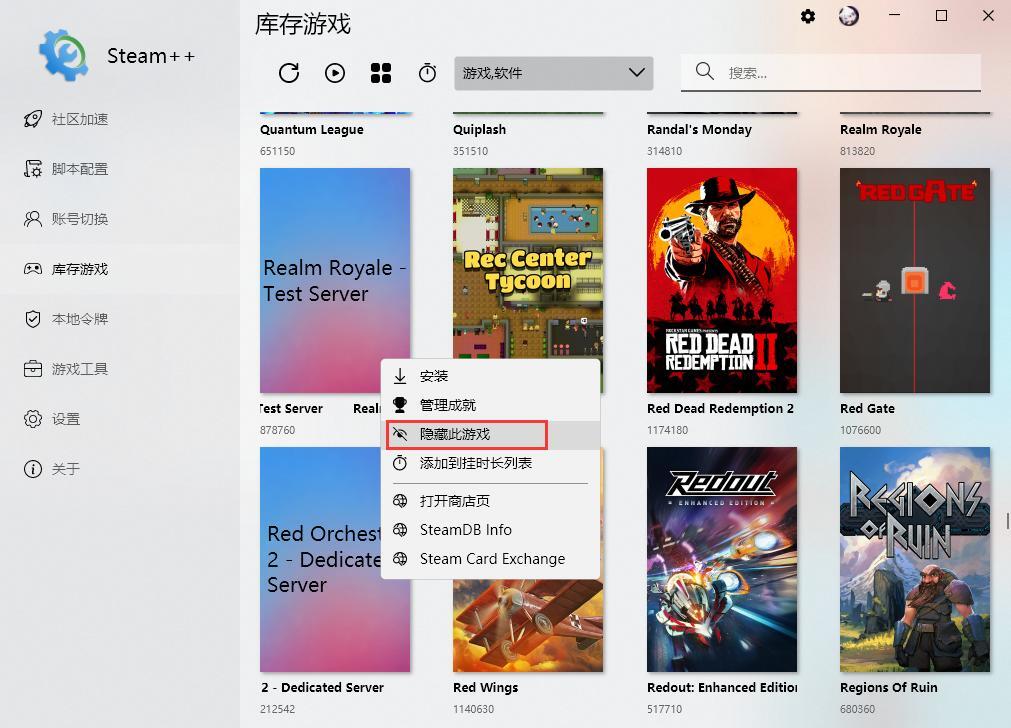The width and height of the screenshot is (1011, 728).
Task: Click the user avatar icon
Action: tap(849, 16)
